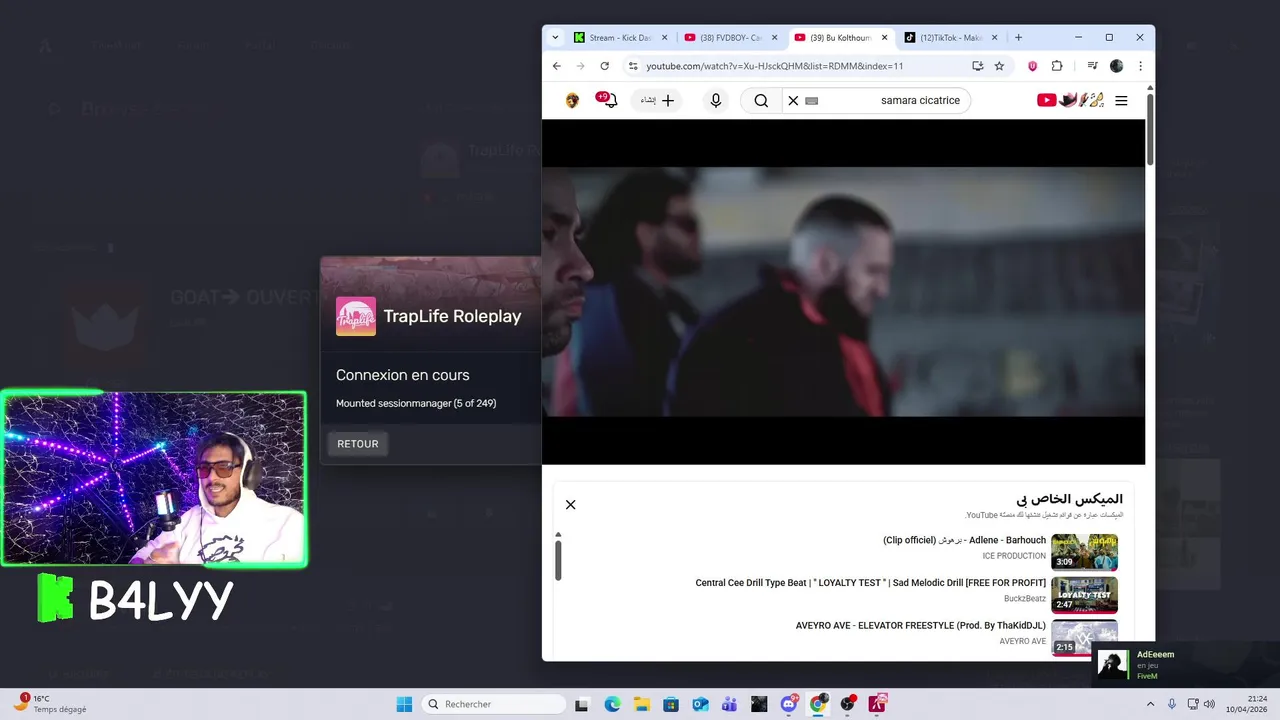The image size is (1280, 720).
Task: Open volume control in system tray
Action: coord(1209,704)
